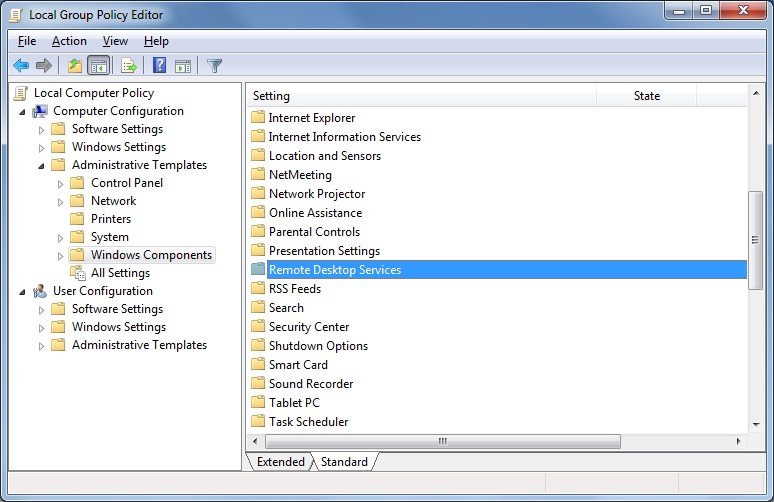Open Help via blue question mark icon
774x502 pixels.
(x=160, y=66)
